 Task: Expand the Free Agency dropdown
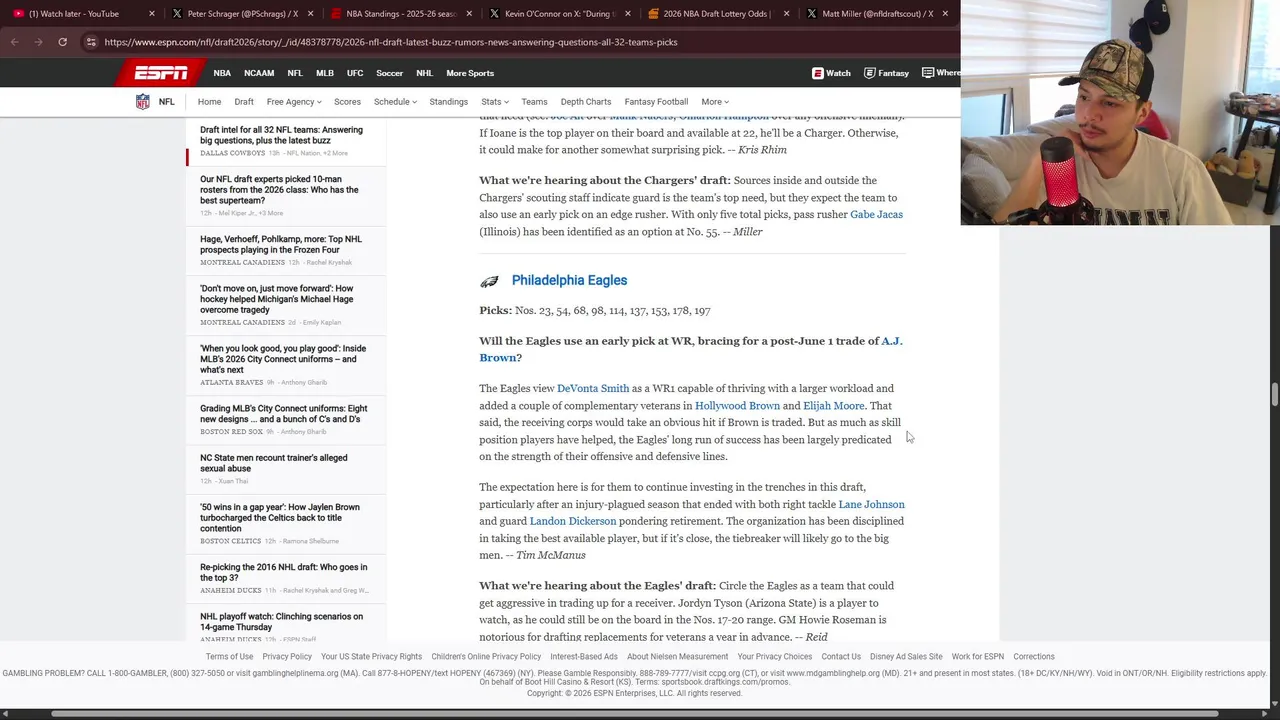294,102
